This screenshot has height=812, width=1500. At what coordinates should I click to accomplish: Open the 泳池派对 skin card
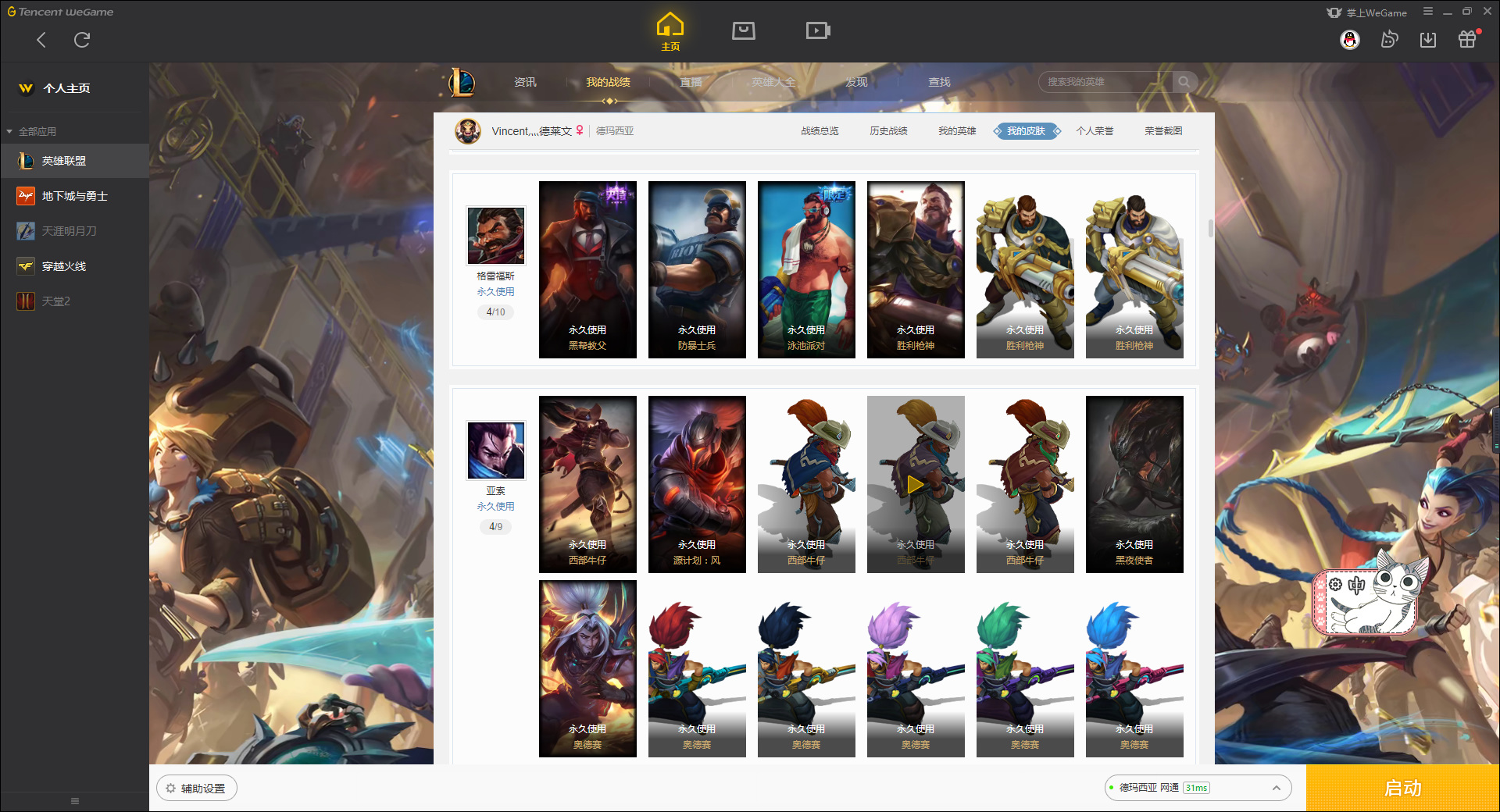[x=806, y=270]
